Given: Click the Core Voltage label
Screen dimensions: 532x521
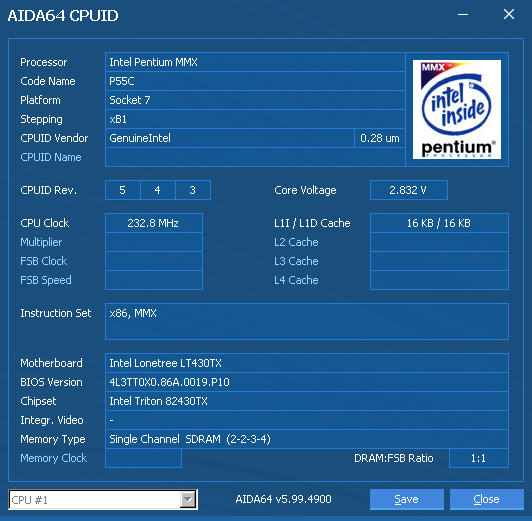Looking at the screenshot, I should (305, 190).
